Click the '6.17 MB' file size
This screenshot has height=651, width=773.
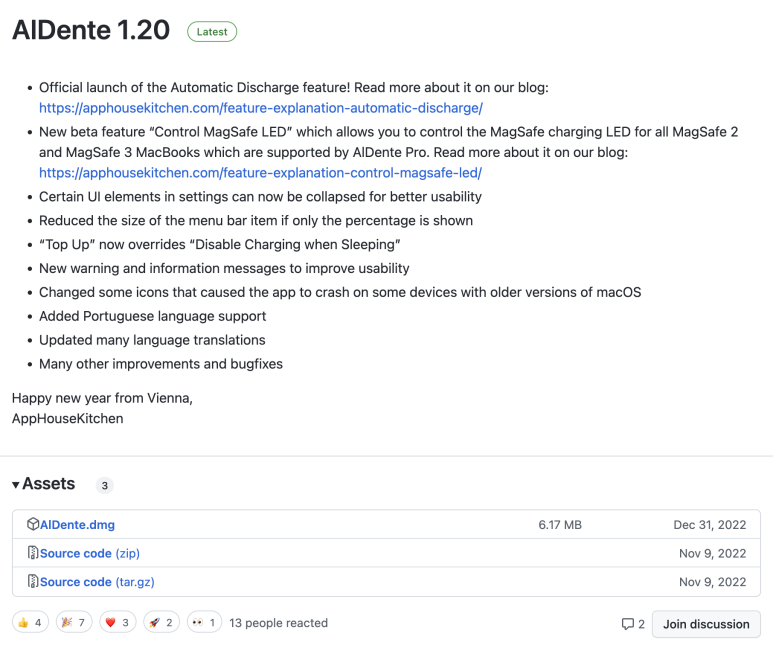click(560, 525)
